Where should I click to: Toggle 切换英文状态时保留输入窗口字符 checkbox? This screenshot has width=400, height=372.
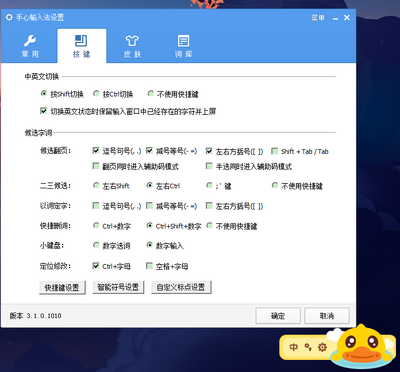coord(43,111)
